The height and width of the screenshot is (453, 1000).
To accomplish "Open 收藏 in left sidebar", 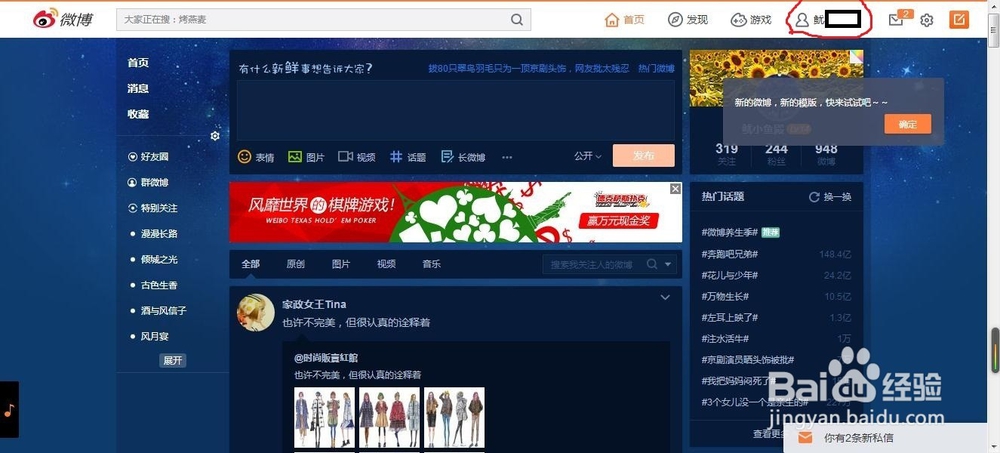I will (x=138, y=114).
